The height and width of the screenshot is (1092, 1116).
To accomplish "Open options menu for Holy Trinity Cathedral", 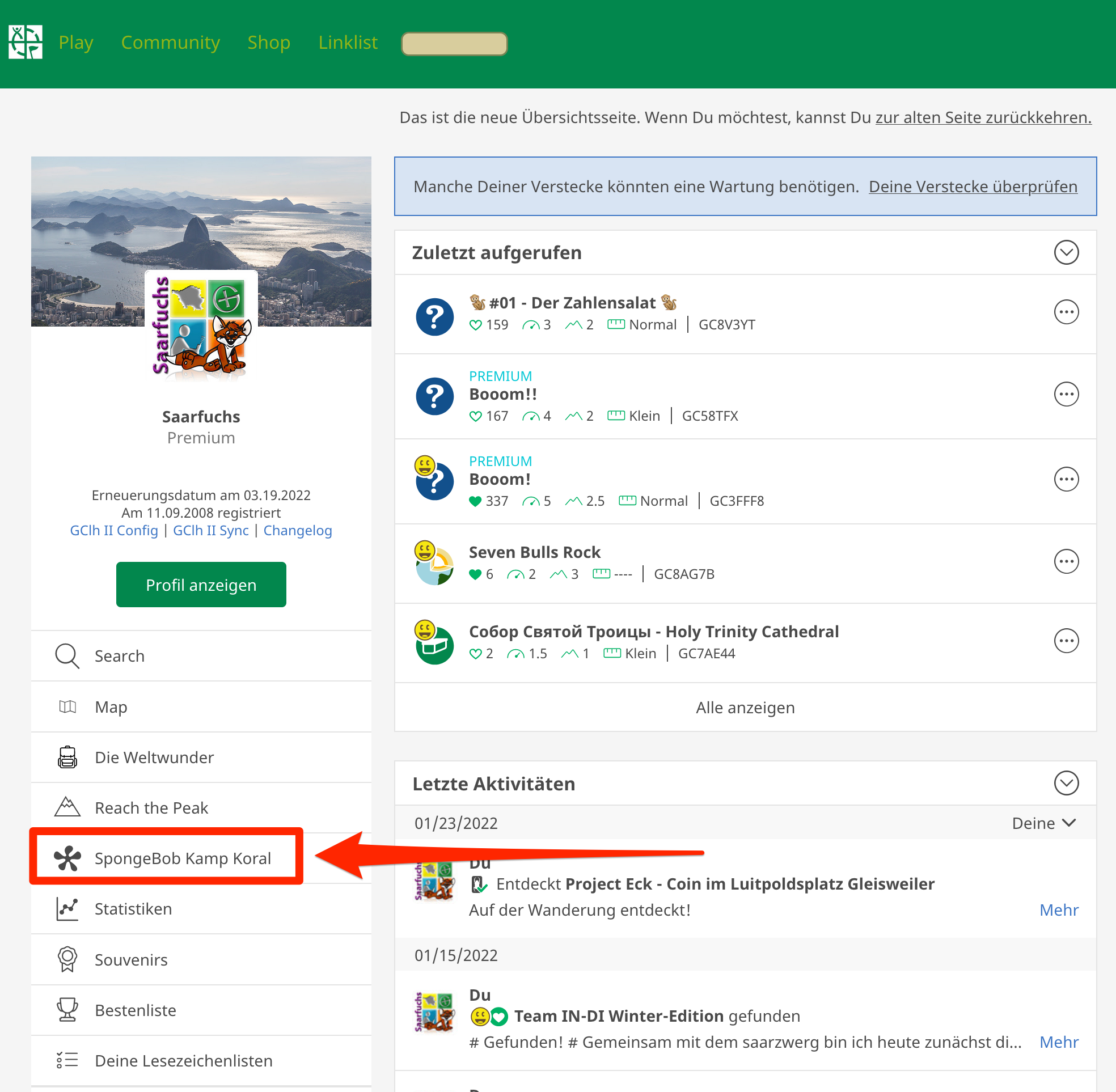I will [1066, 641].
